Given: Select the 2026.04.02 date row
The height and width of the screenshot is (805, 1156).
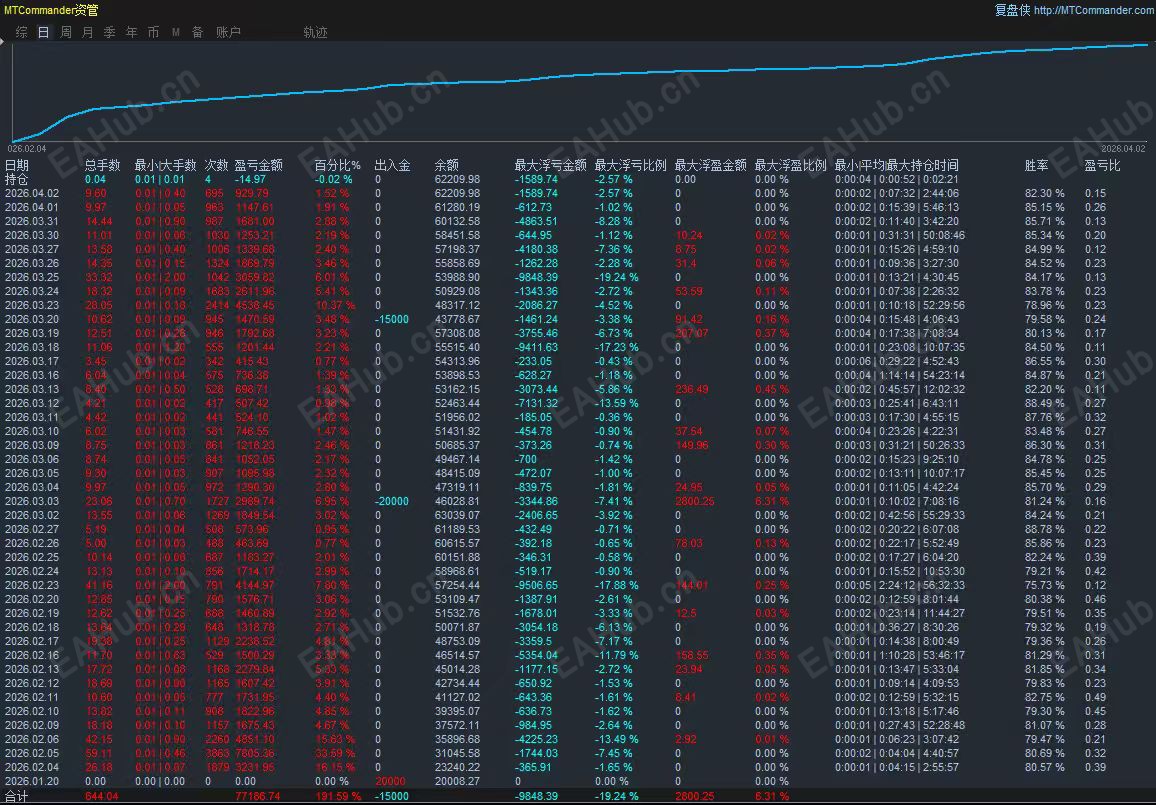Looking at the screenshot, I should pyautogui.click(x=32, y=193).
